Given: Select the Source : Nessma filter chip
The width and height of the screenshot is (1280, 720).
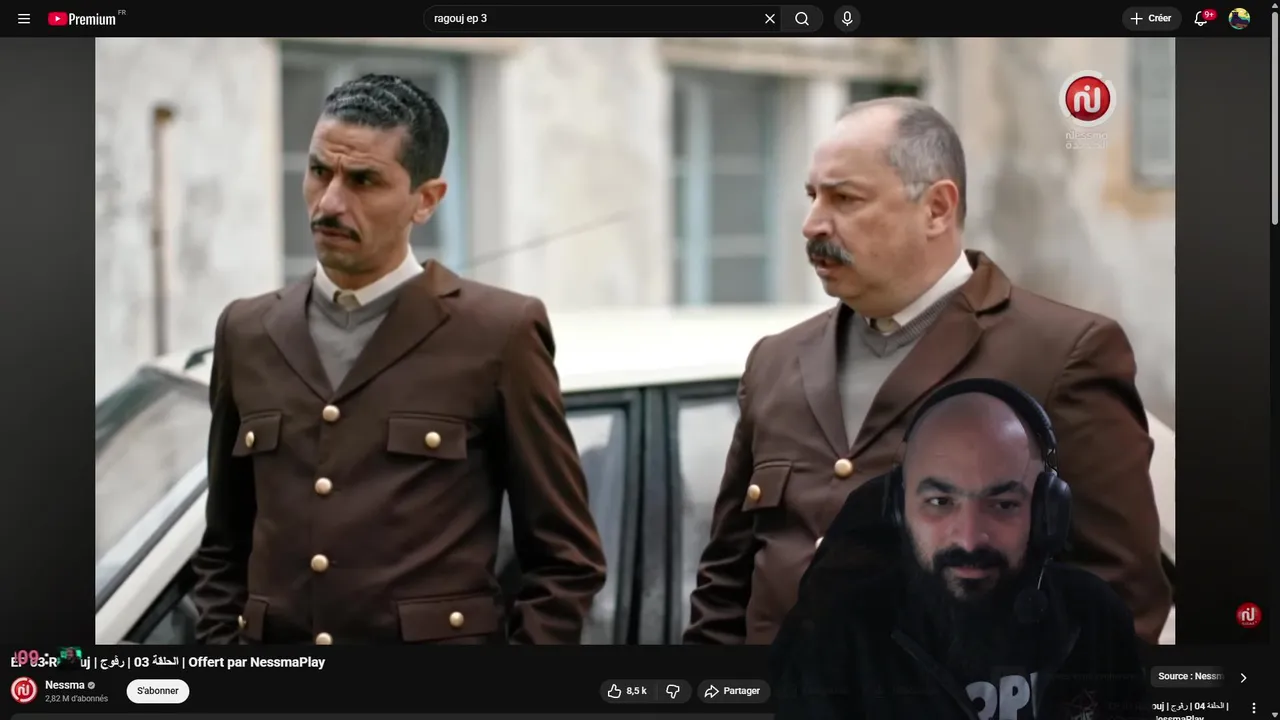Looking at the screenshot, I should tap(1189, 677).
